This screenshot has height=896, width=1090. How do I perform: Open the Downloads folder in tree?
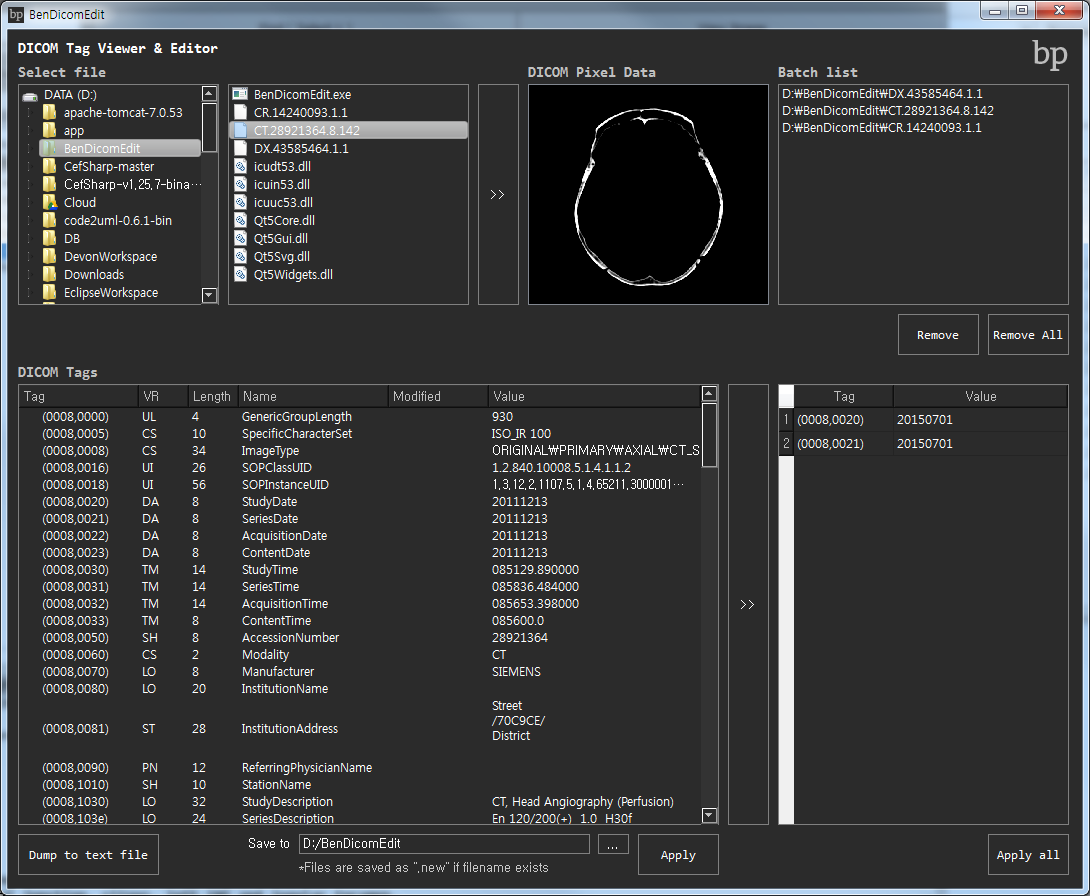[94, 274]
